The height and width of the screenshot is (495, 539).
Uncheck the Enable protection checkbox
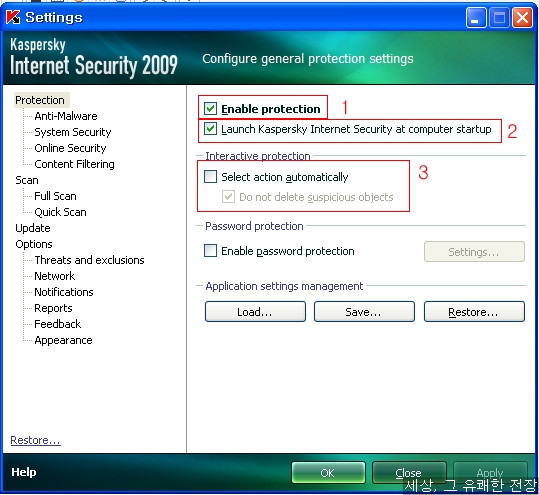tap(210, 109)
